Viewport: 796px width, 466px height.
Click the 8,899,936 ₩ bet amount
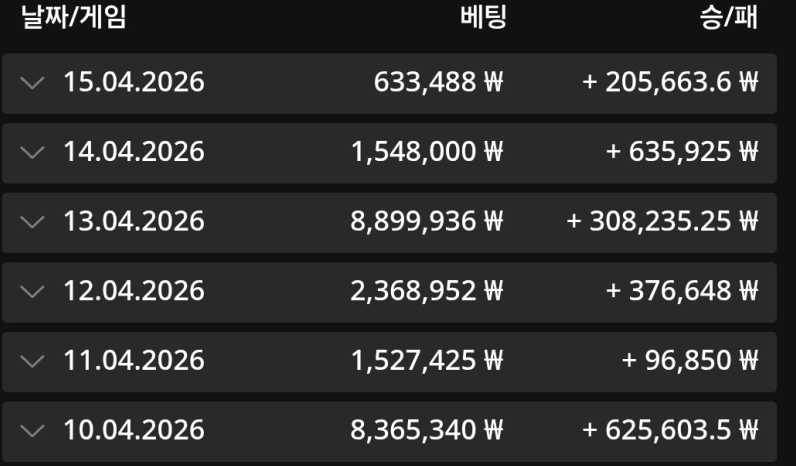pos(426,221)
